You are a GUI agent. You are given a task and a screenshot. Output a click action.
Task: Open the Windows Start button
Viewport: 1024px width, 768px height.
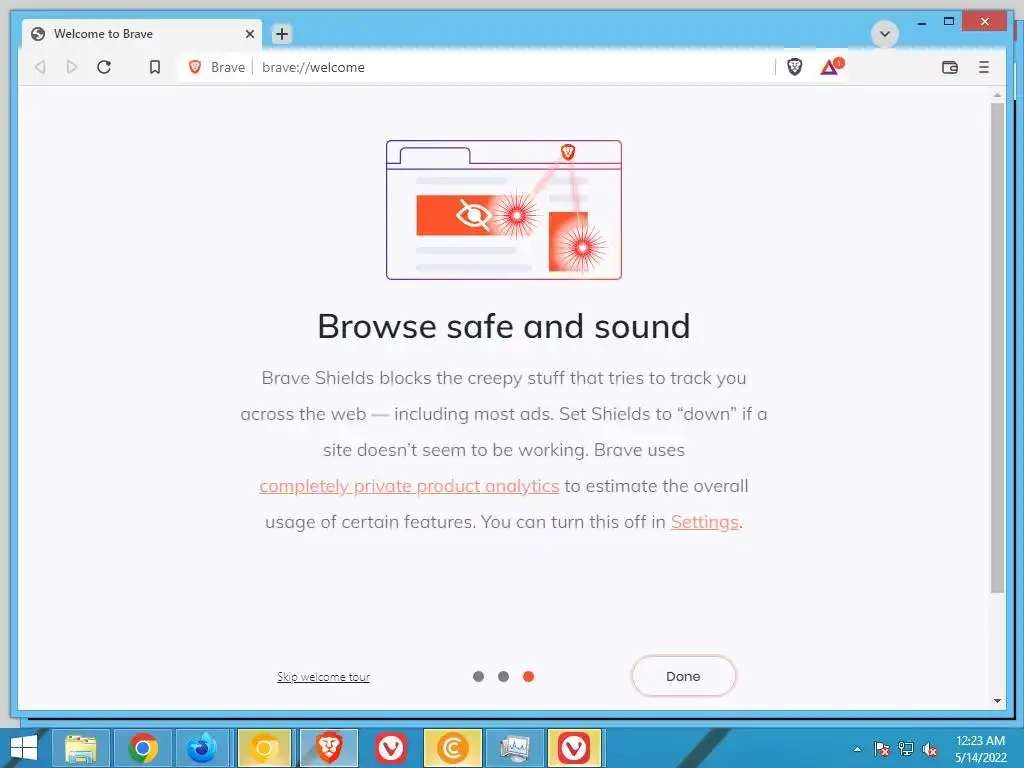[23, 748]
